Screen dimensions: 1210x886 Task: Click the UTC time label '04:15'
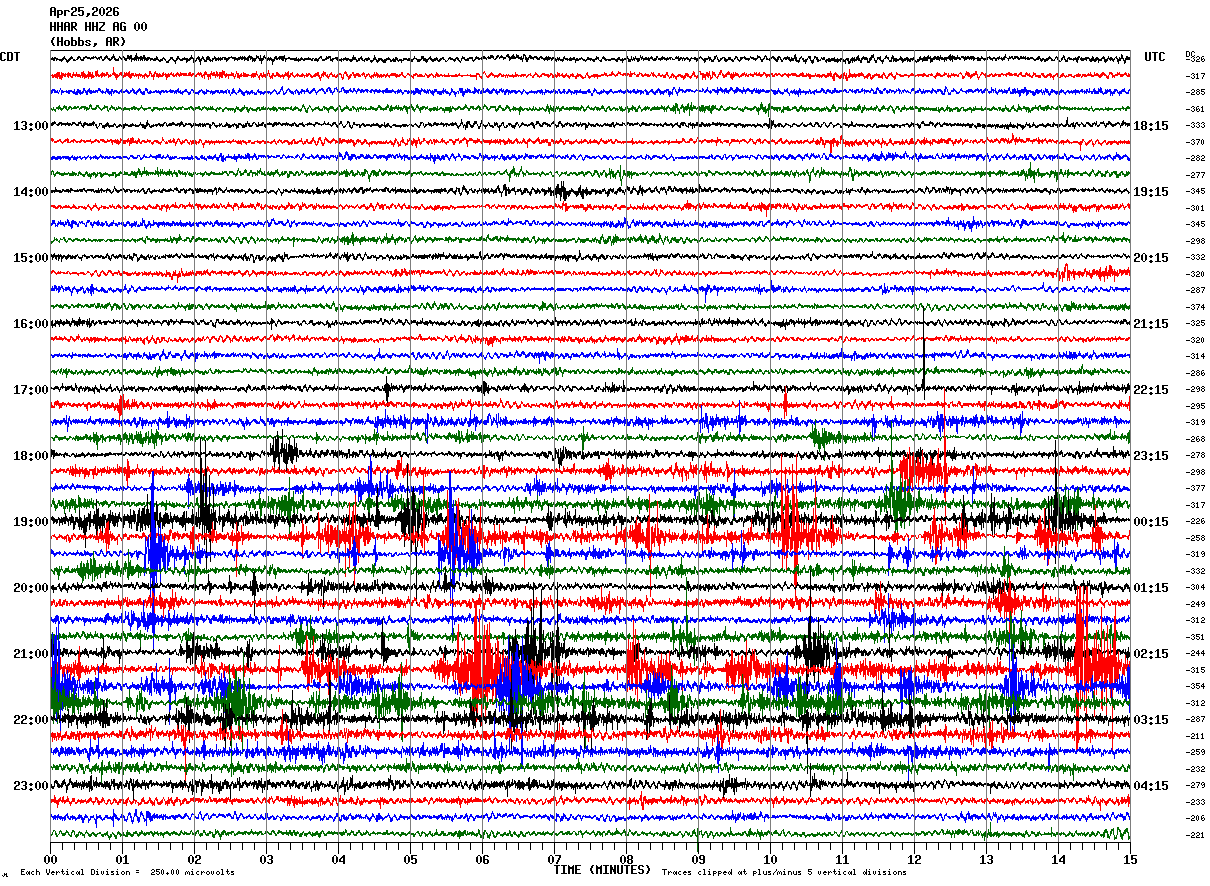coord(1151,786)
